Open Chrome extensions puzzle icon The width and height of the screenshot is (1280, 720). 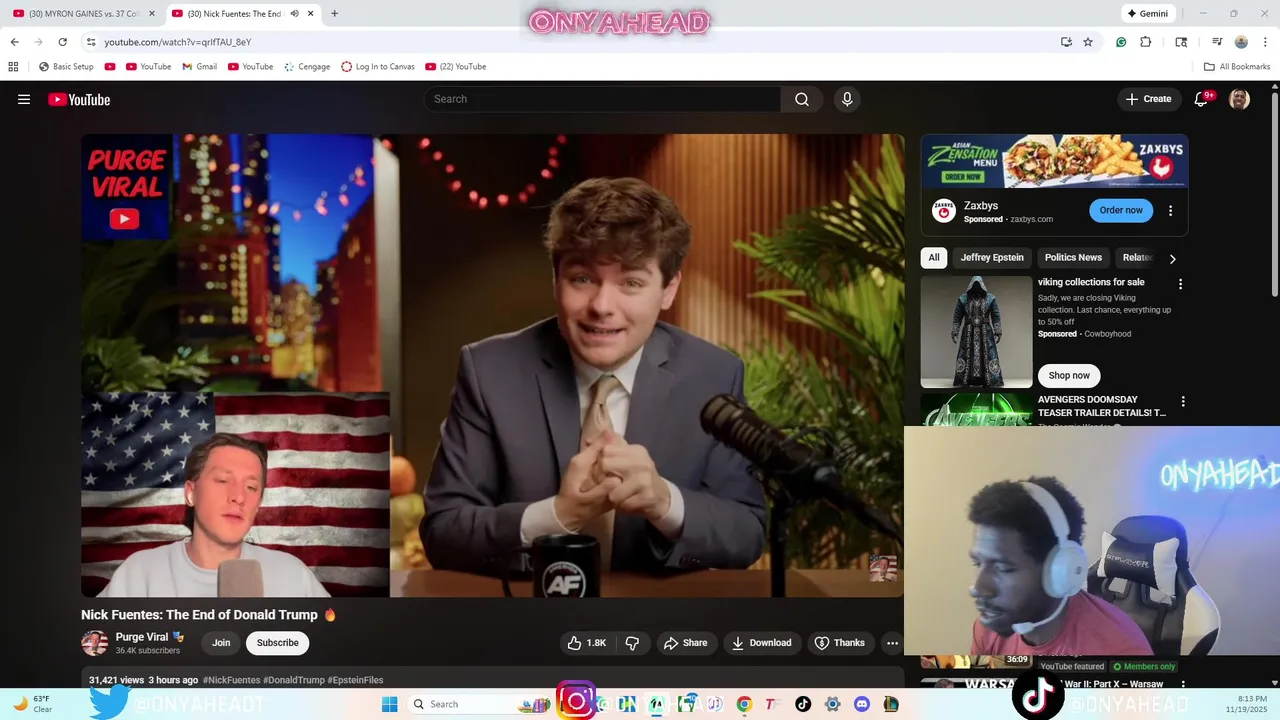(1146, 42)
